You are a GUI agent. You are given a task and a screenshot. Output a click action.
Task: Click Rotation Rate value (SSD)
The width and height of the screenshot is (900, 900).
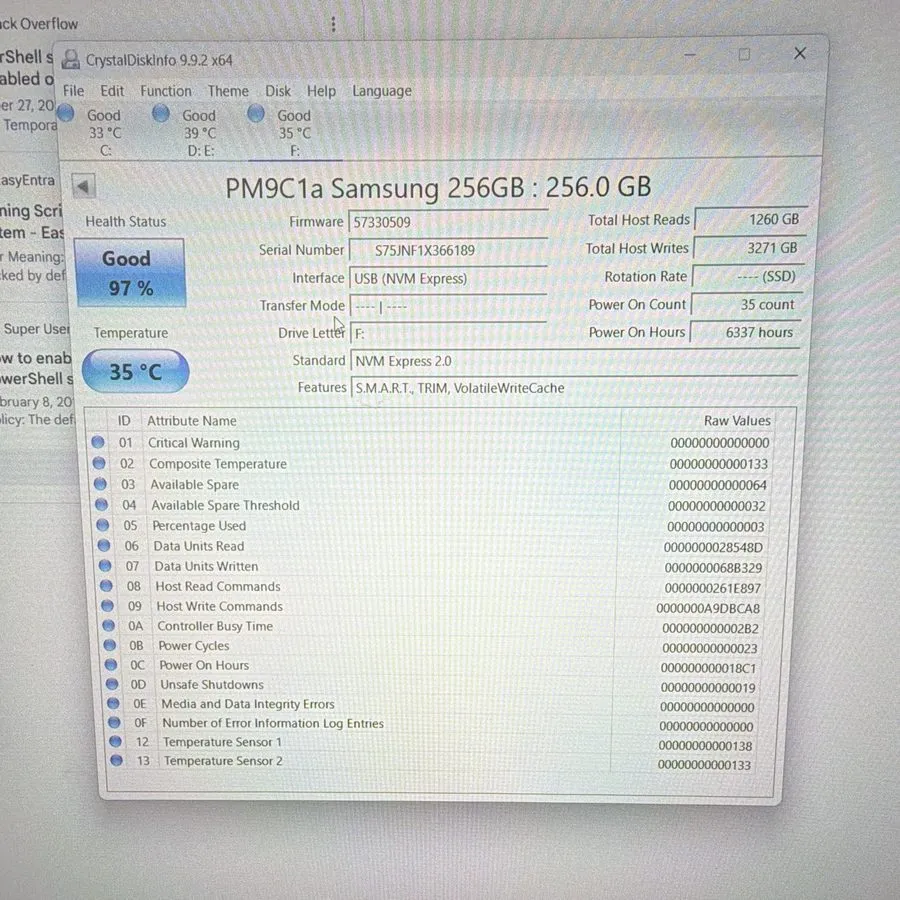pyautogui.click(x=747, y=276)
